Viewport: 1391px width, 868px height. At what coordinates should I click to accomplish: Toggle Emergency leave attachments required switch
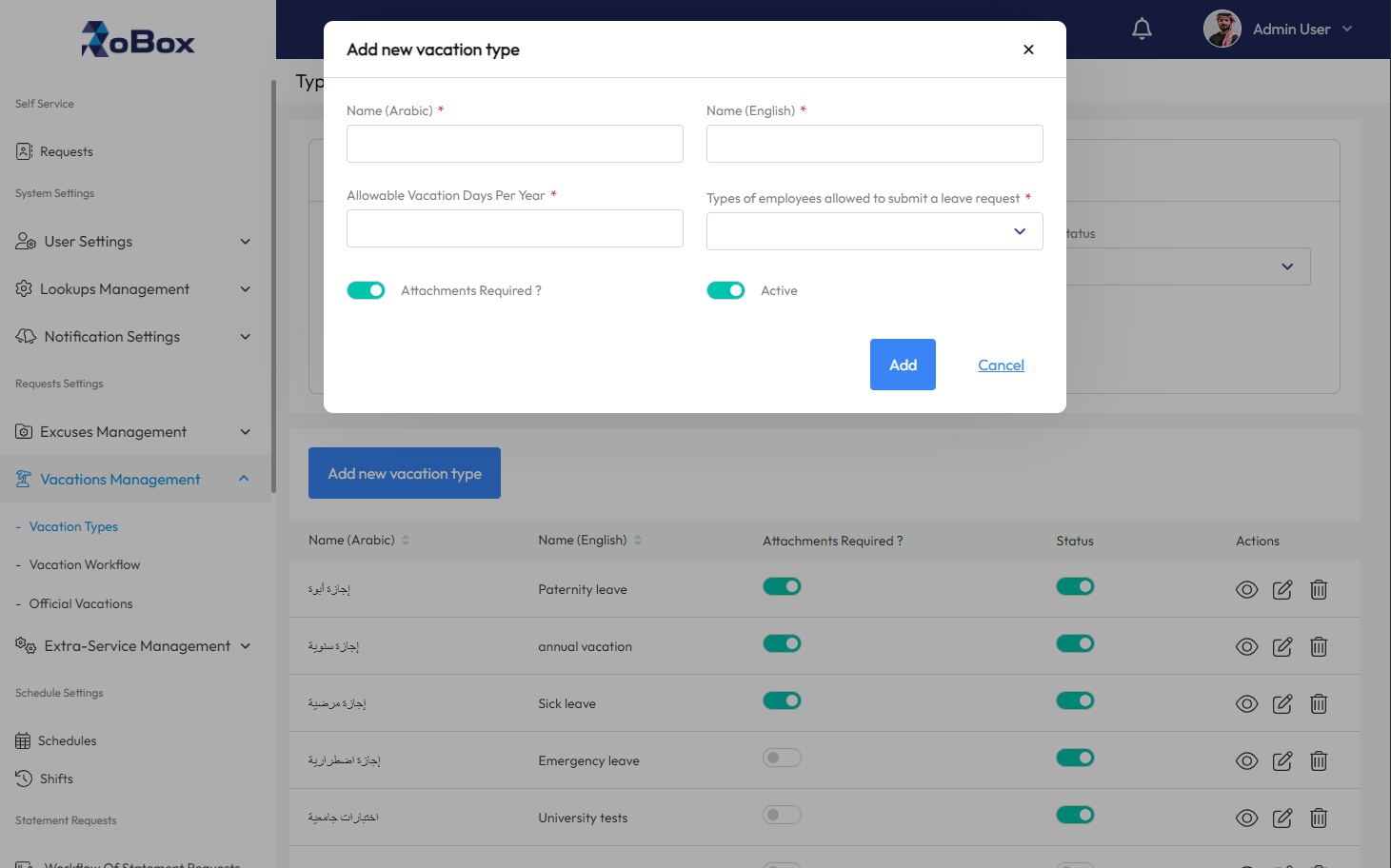[782, 758]
